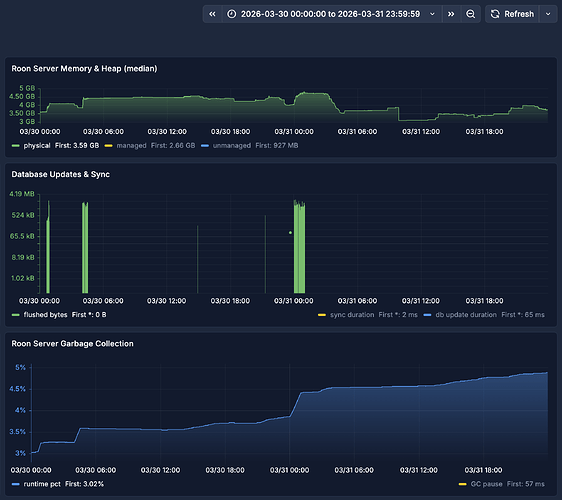Screen dimensions: 562x500
Task: Click the 5 GB axis label in Memory chart
Action: 27,88
